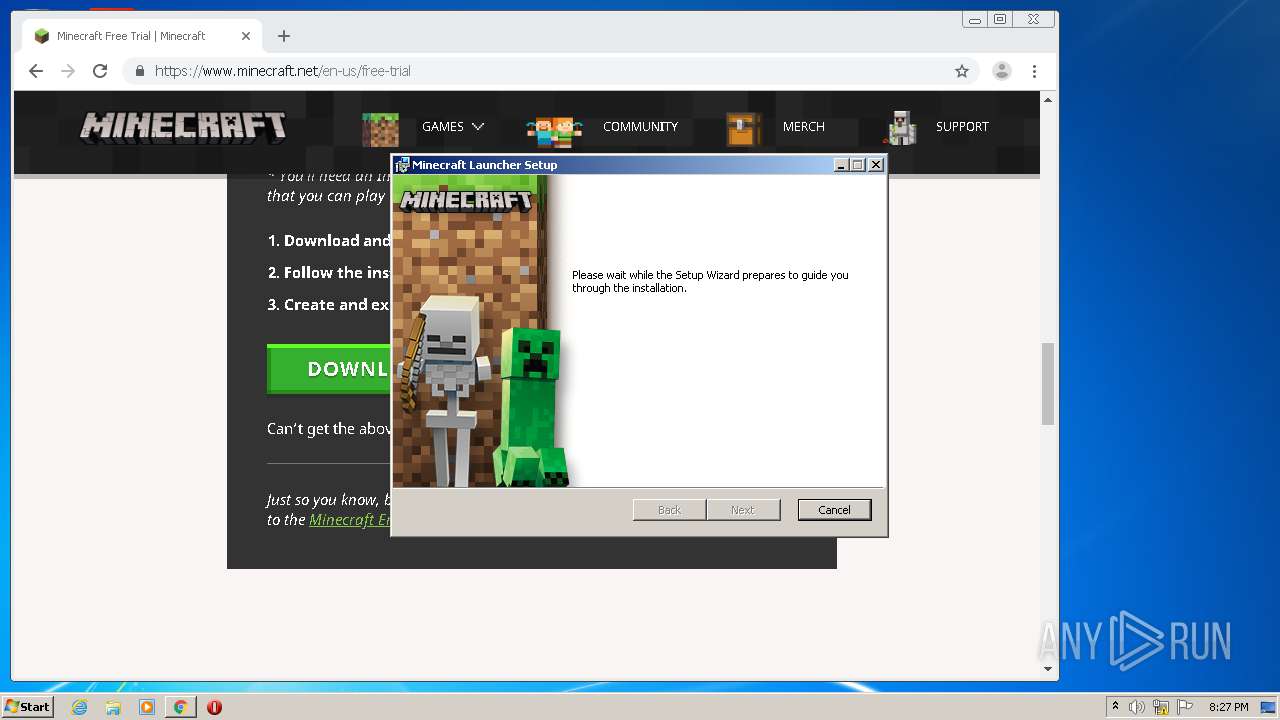This screenshot has height=720, width=1280.
Task: Open the Action Center flag icon
Action: (1185, 707)
